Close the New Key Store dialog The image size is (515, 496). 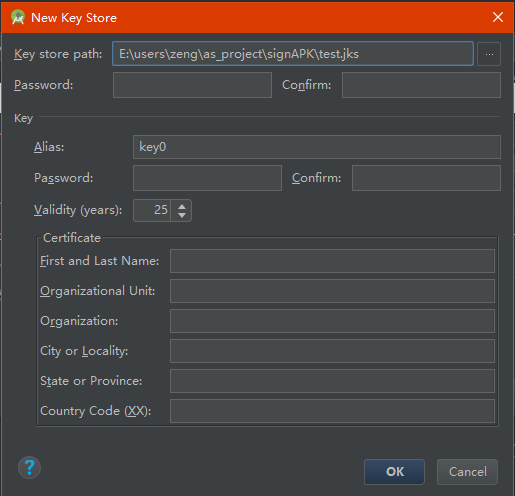[x=498, y=17]
